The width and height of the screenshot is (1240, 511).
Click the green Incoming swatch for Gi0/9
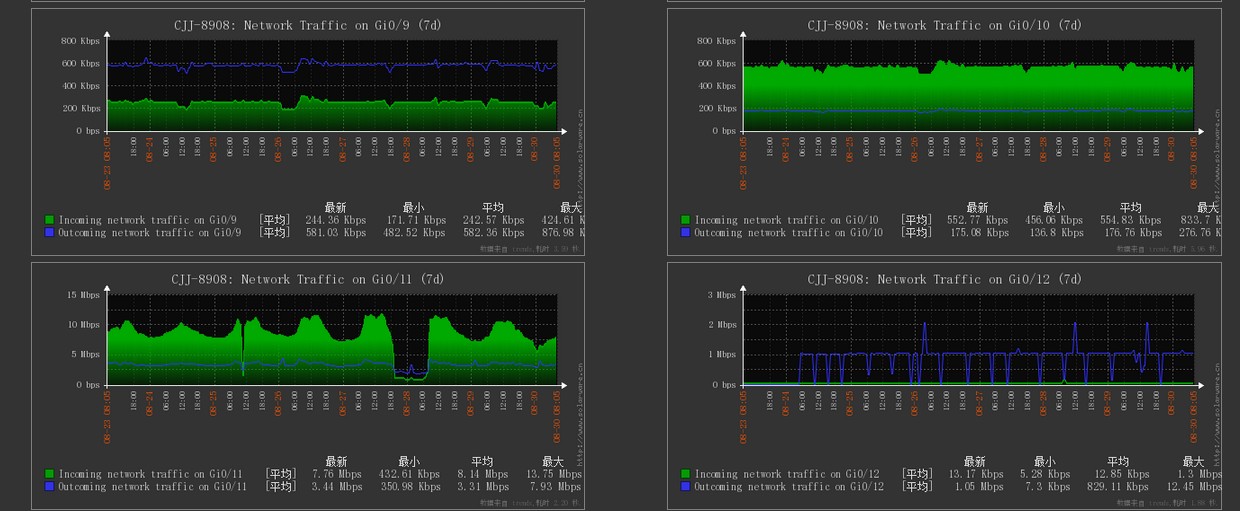(x=49, y=220)
